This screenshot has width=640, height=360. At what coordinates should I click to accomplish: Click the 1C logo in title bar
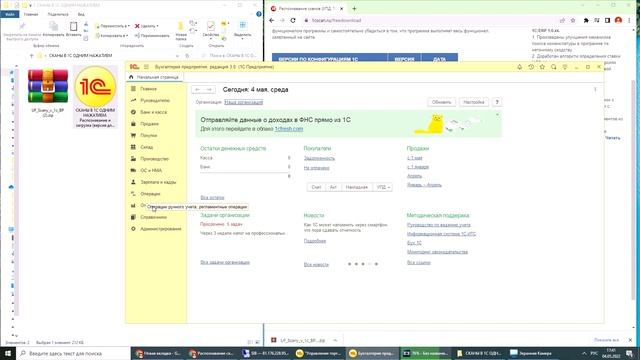tap(134, 67)
